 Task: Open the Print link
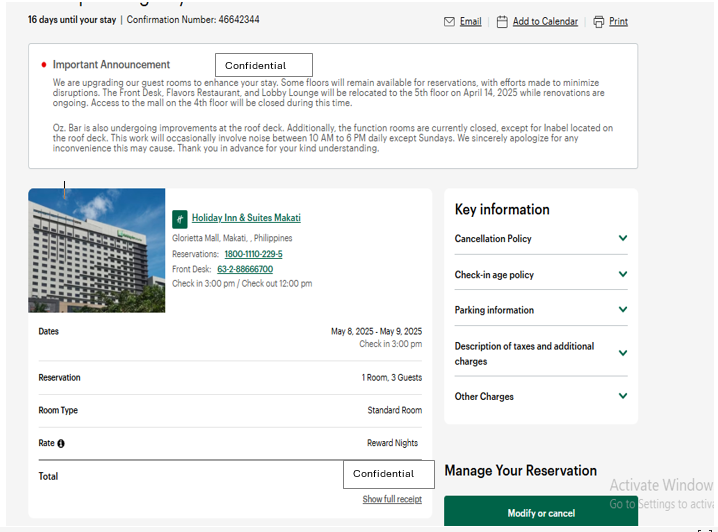coord(618,22)
